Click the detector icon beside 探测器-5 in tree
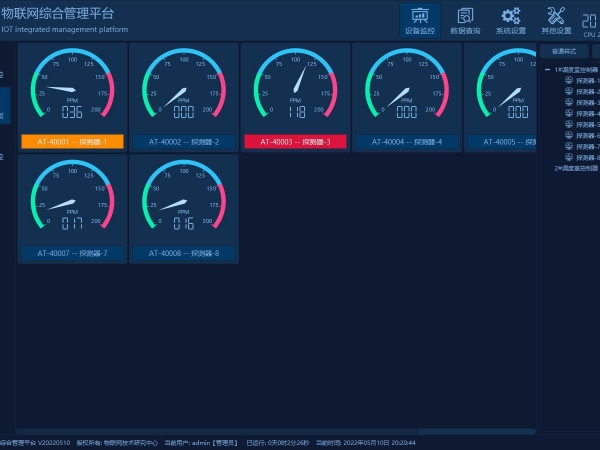 570,124
